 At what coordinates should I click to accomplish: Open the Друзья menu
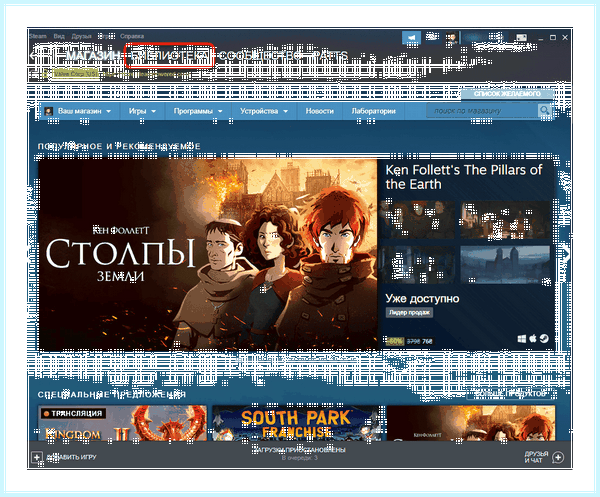82,36
